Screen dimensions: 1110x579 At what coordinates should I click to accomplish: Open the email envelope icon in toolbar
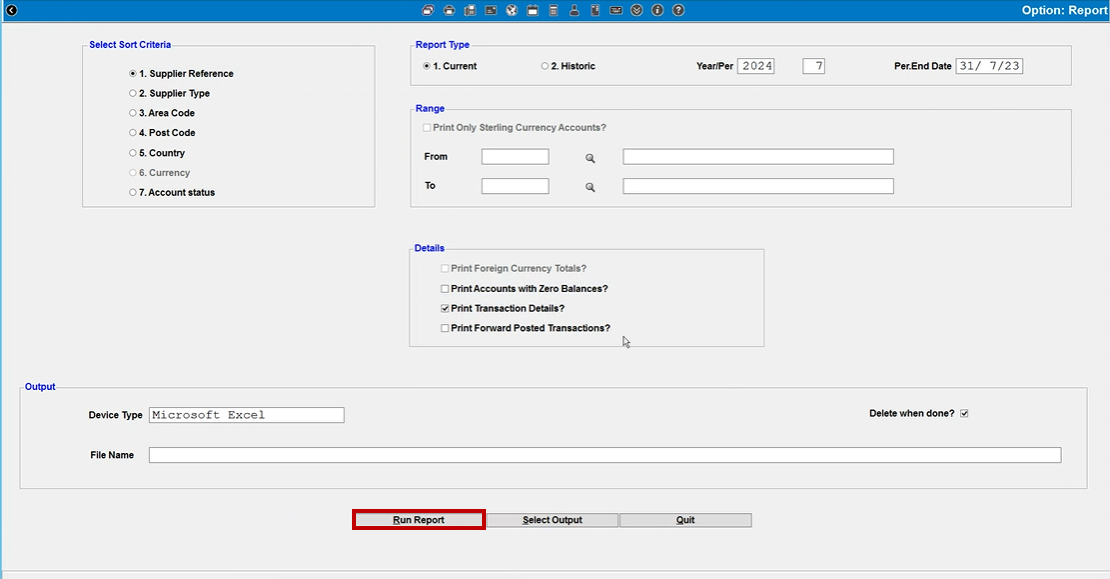coord(491,10)
